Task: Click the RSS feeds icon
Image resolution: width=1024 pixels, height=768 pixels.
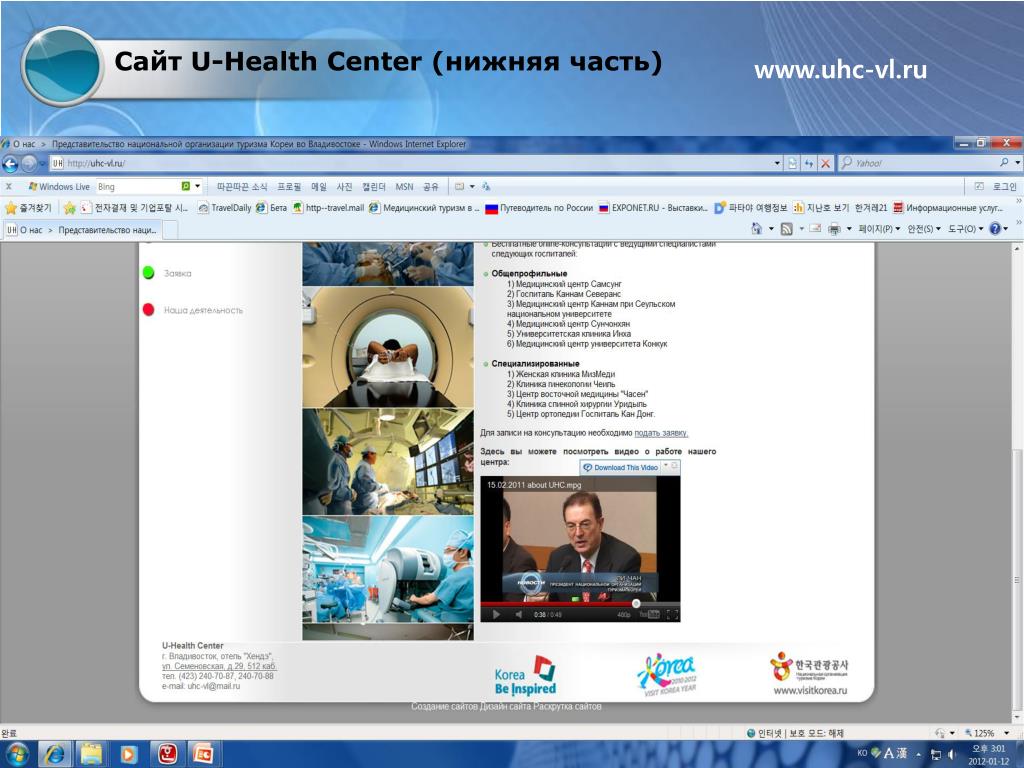Action: pyautogui.click(x=786, y=229)
